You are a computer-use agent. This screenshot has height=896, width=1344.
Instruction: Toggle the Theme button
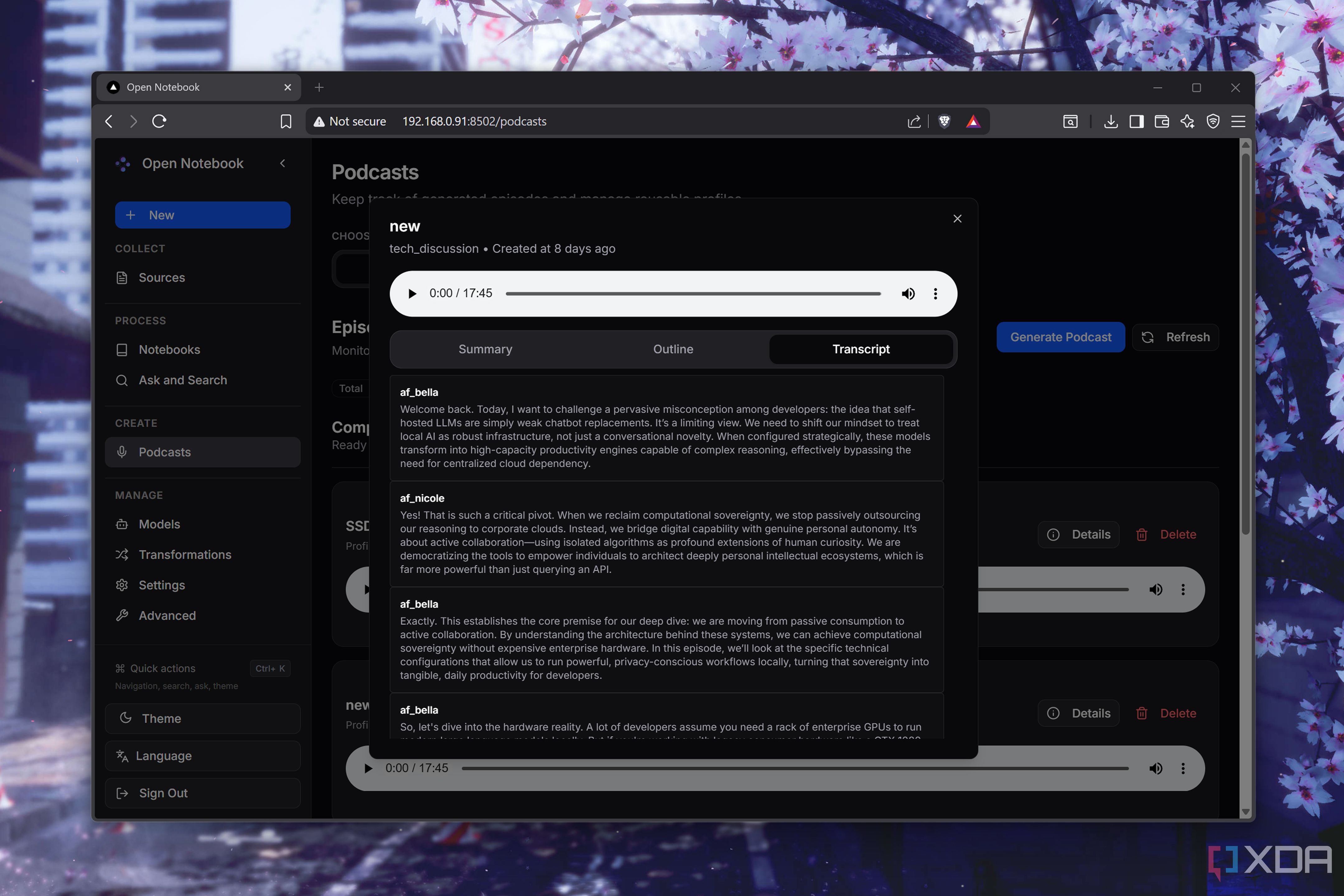pyautogui.click(x=203, y=718)
